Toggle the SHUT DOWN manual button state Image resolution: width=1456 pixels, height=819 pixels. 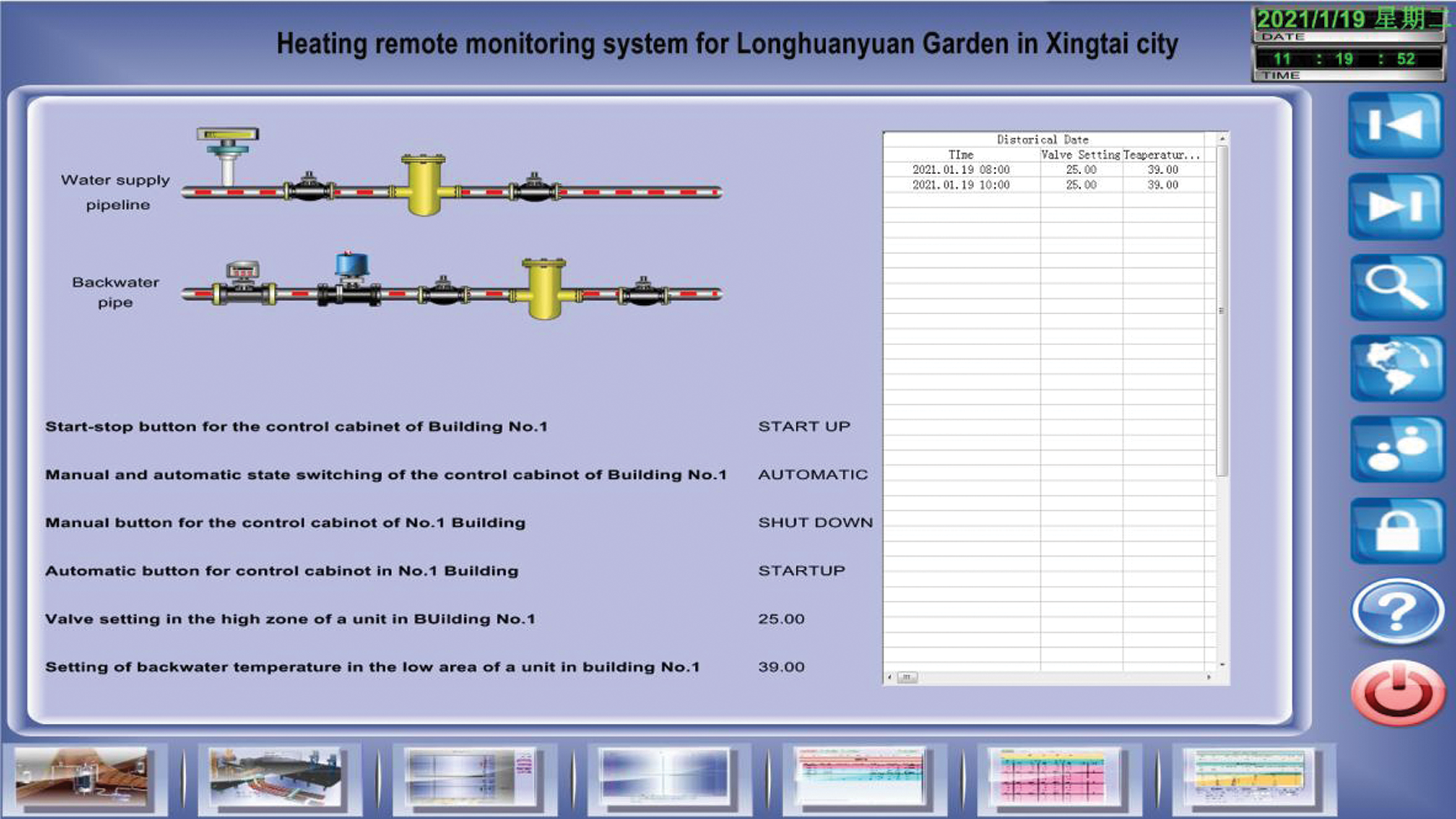point(814,523)
